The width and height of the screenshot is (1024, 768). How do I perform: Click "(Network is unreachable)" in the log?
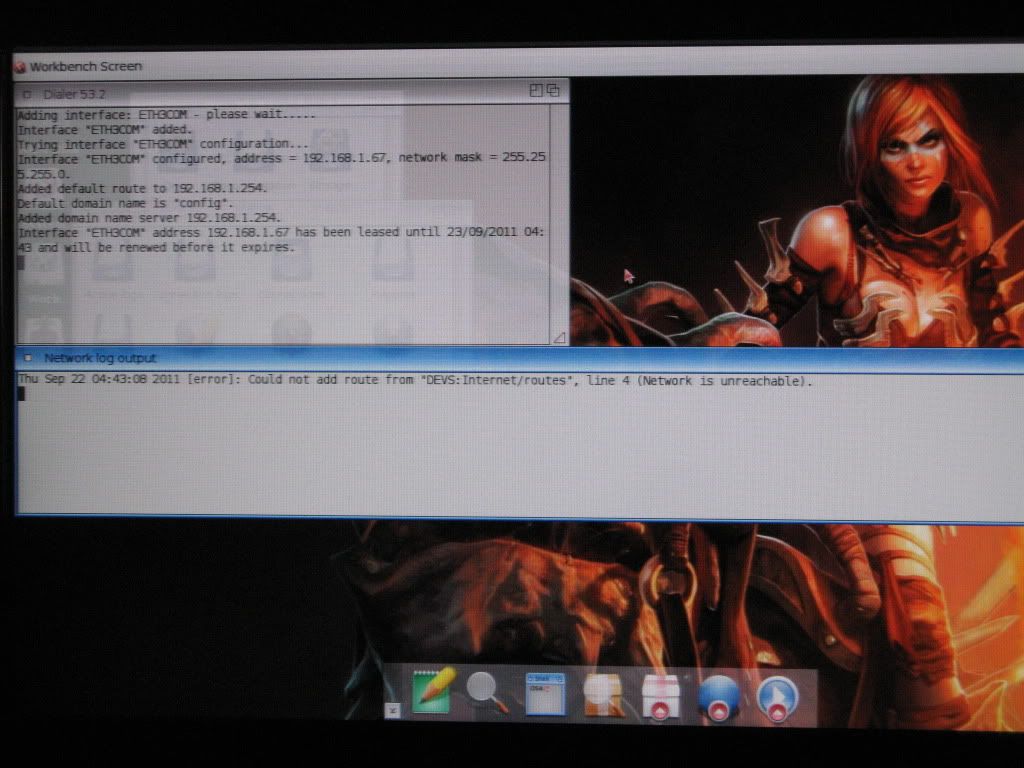pyautogui.click(x=725, y=381)
